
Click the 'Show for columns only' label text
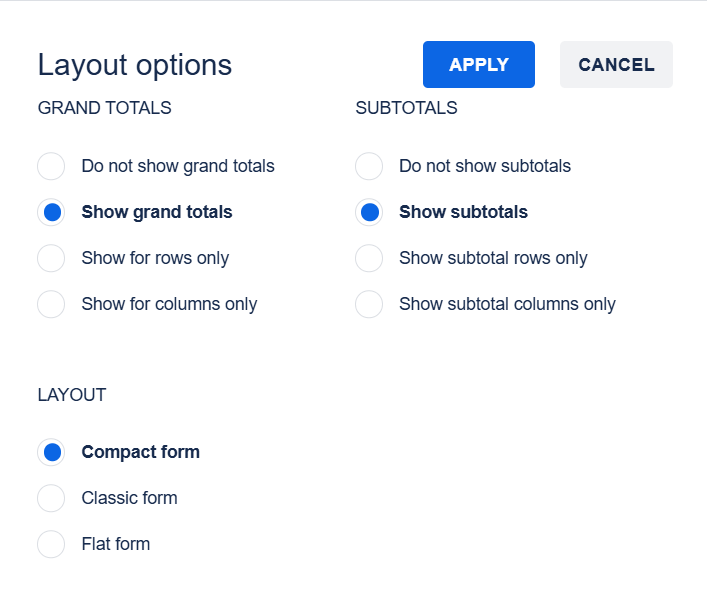pos(169,304)
